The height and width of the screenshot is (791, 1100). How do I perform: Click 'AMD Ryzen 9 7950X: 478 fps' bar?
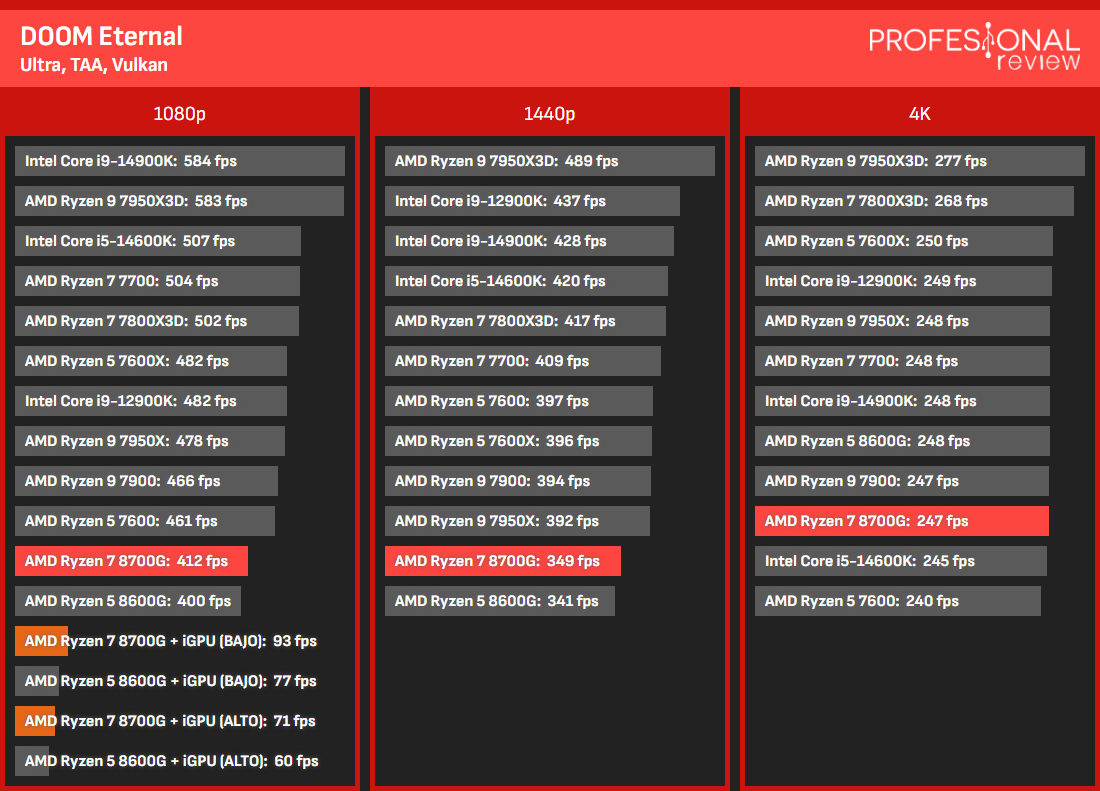149,440
